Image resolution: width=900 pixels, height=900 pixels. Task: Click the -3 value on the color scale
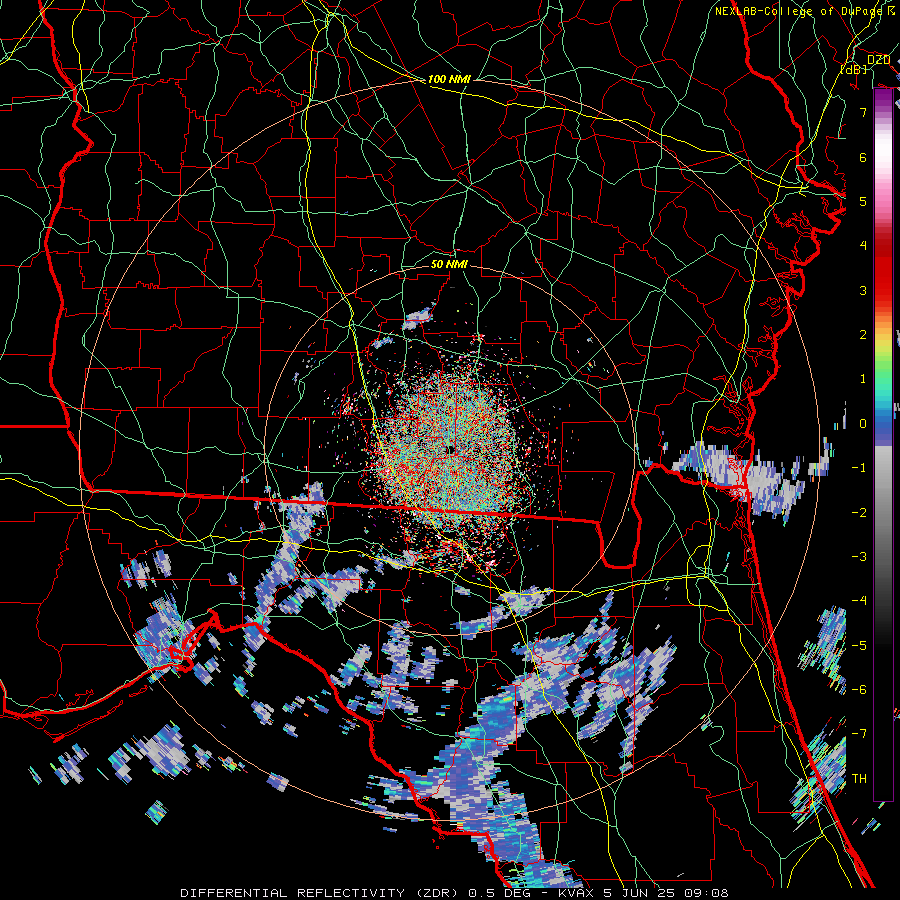coord(859,557)
